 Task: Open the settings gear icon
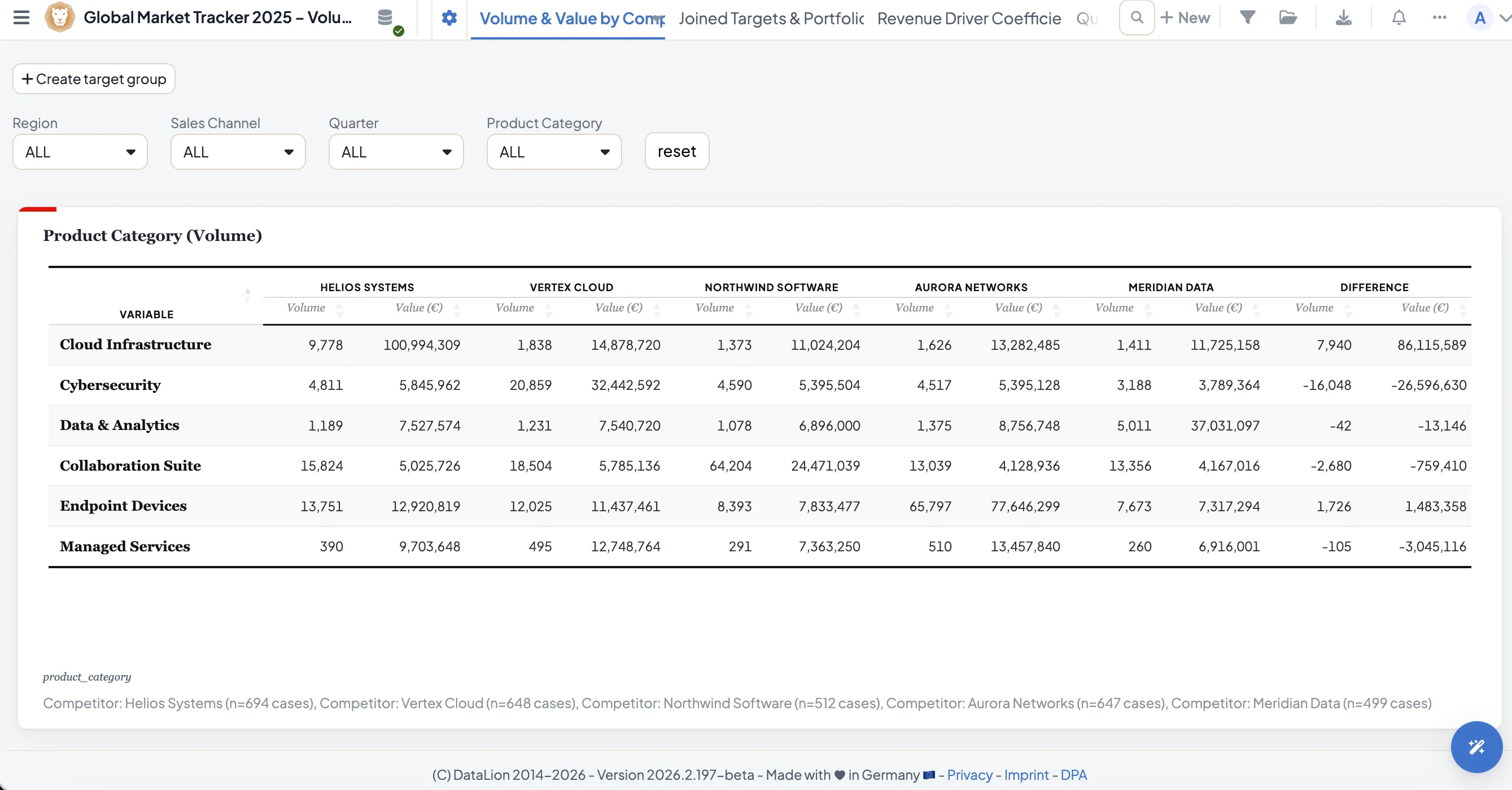(x=449, y=17)
